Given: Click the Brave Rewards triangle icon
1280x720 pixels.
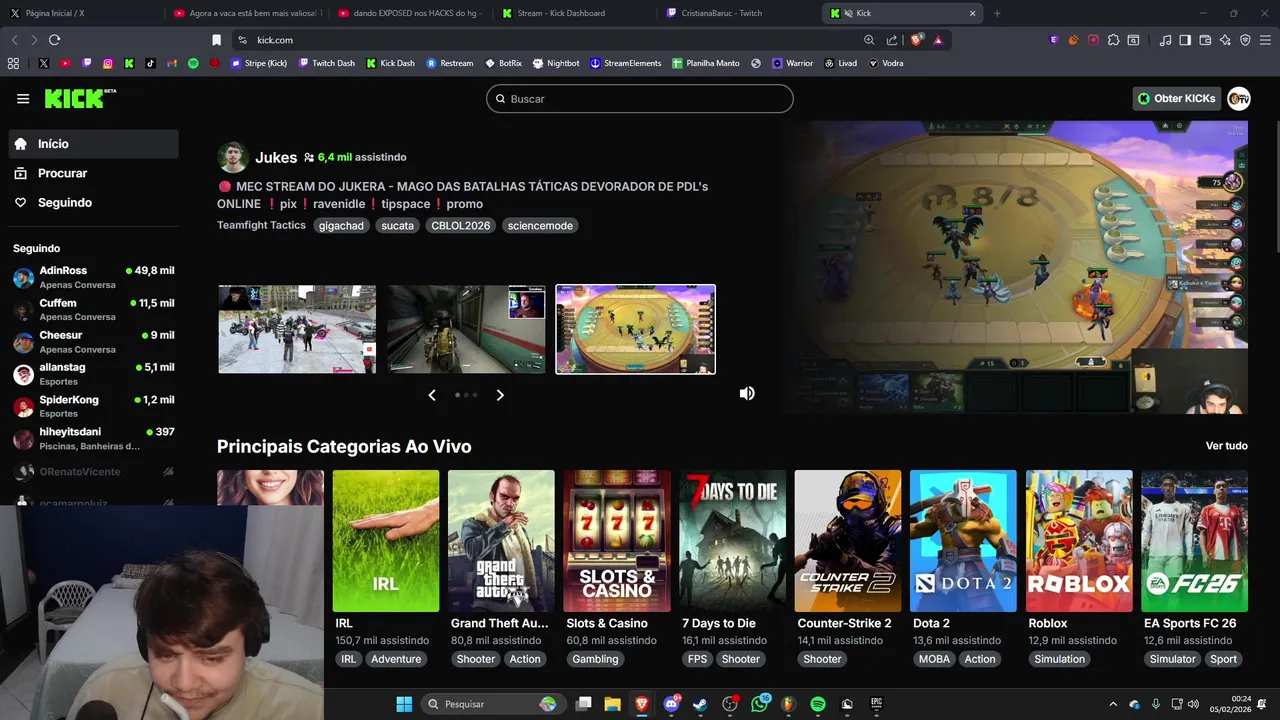Looking at the screenshot, I should [x=938, y=40].
